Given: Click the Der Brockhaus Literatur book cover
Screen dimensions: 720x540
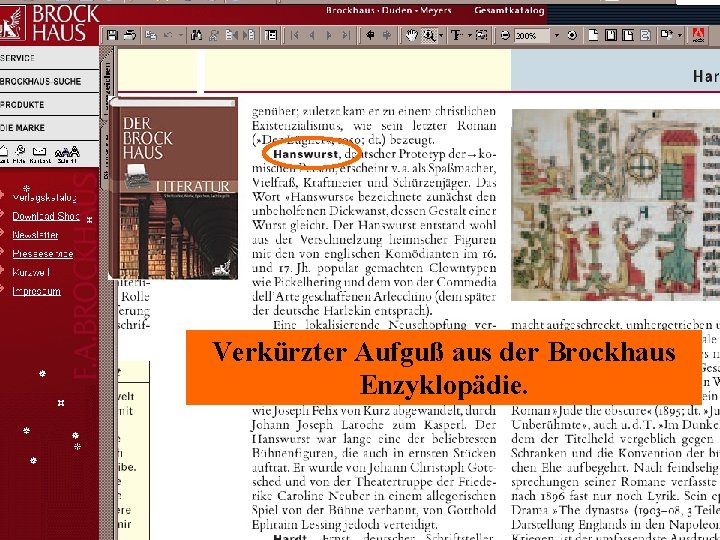Looking at the screenshot, I should pos(173,188).
